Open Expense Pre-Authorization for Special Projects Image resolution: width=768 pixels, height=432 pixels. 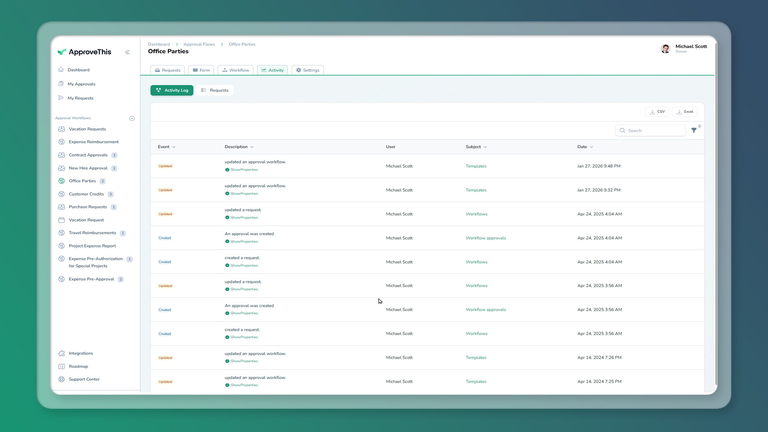tap(95, 262)
